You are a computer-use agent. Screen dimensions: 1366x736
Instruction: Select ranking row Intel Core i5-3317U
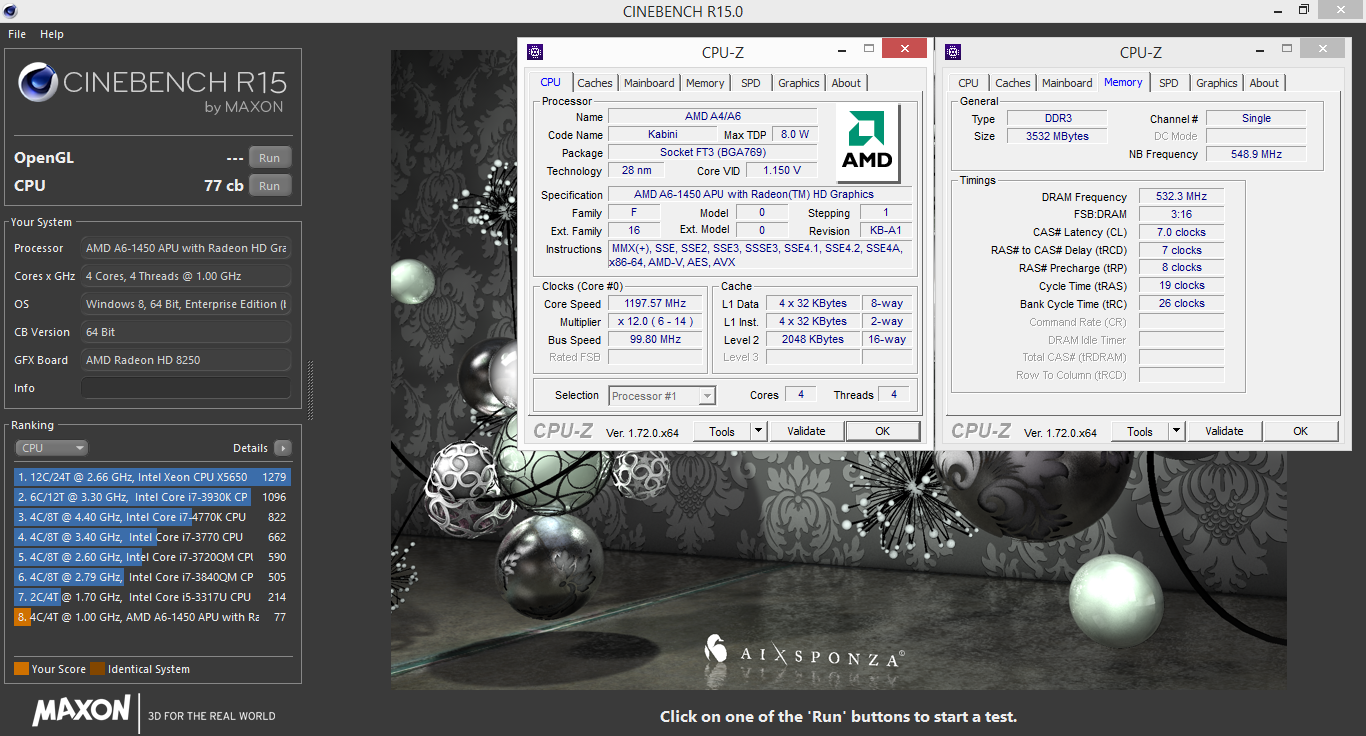(152, 597)
